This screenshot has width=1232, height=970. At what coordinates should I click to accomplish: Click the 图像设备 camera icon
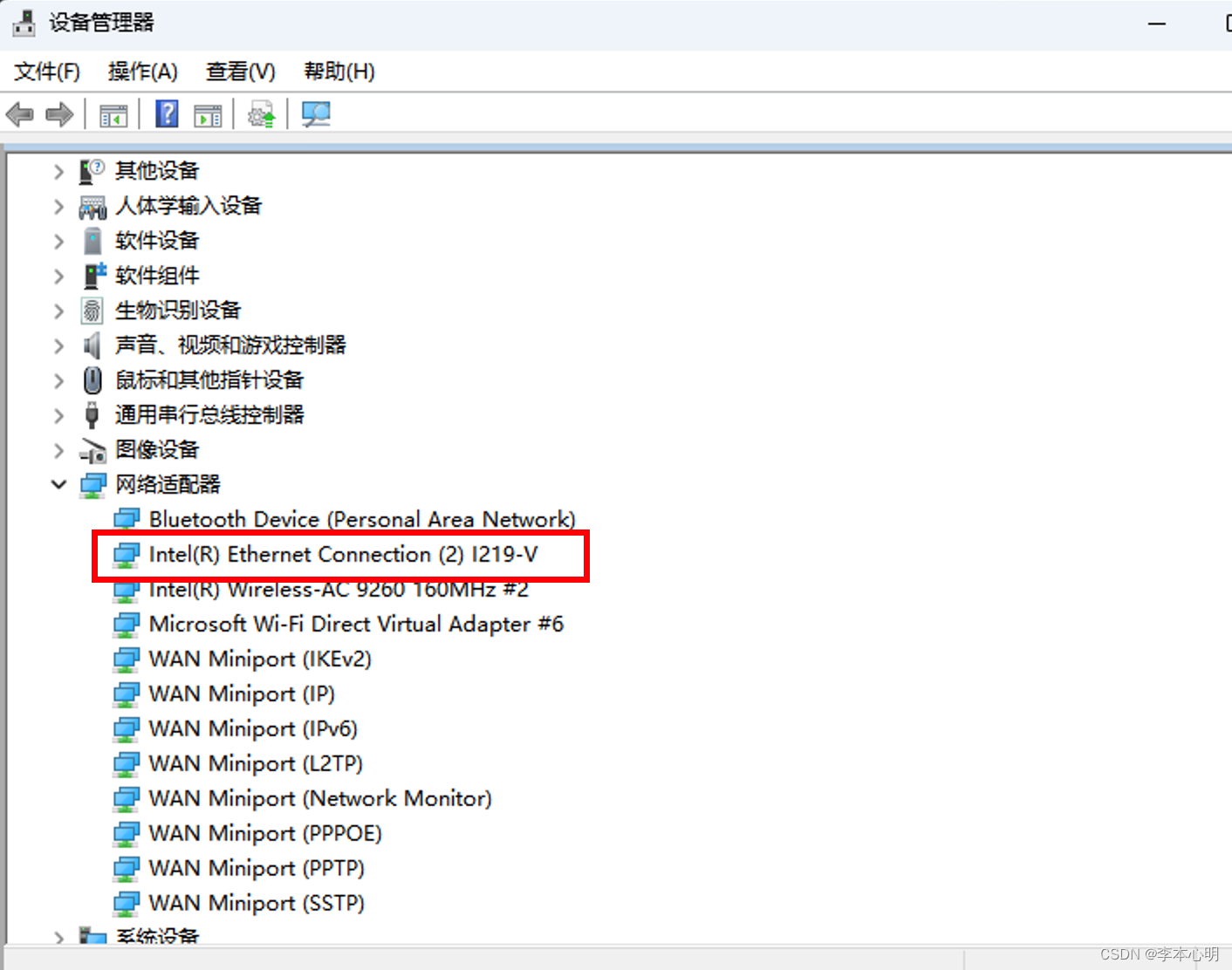[x=92, y=451]
